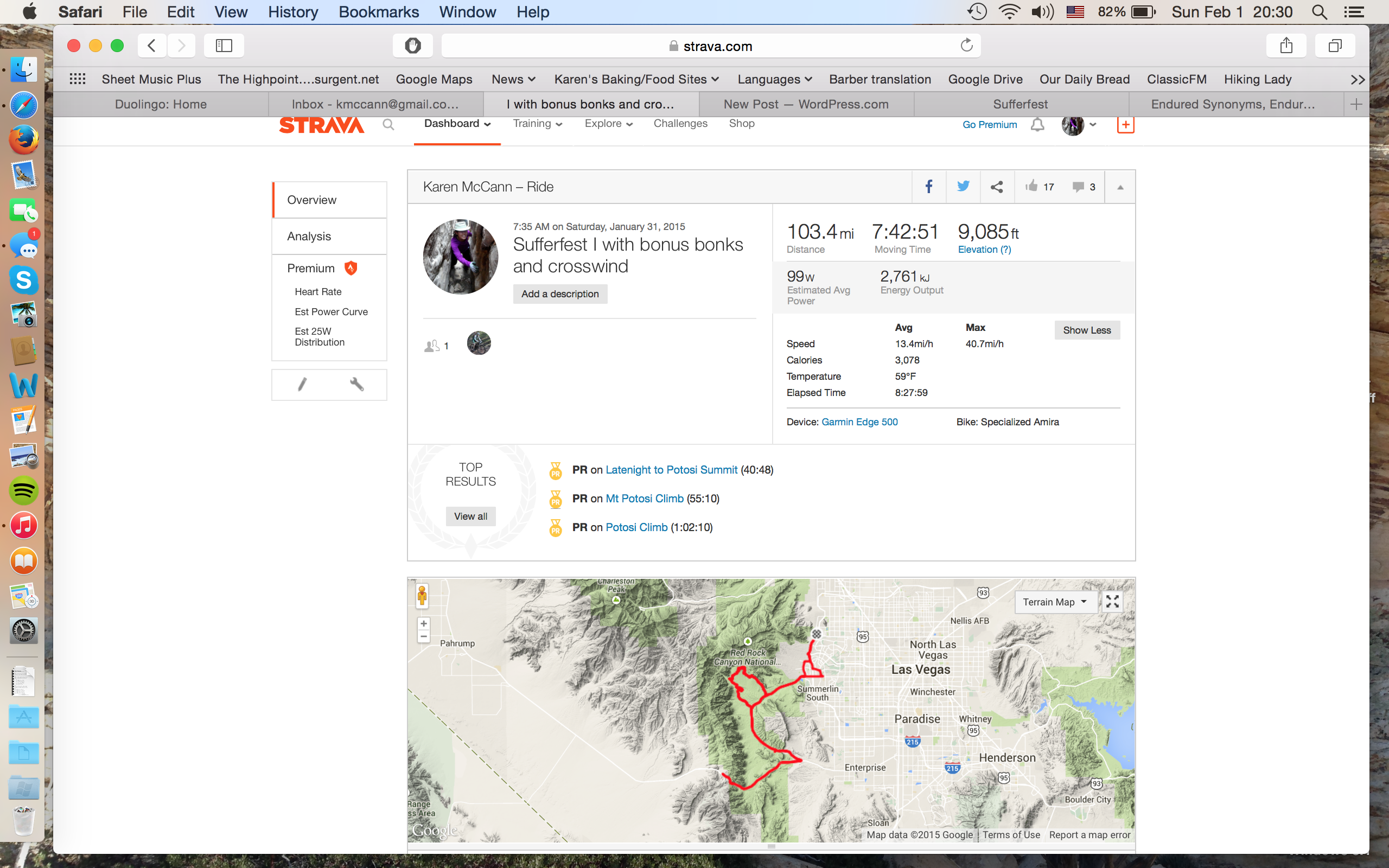Open the Sufferfest browser tab
This screenshot has height=868, width=1389.
pyautogui.click(x=1020, y=104)
